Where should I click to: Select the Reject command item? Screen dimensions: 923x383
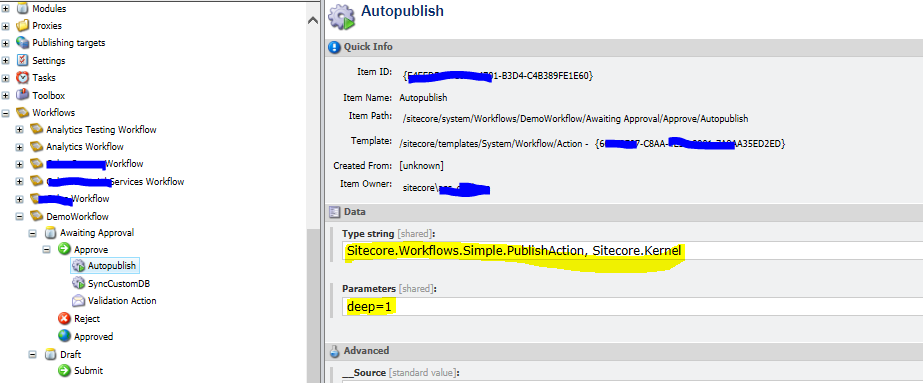pyautogui.click(x=87, y=319)
